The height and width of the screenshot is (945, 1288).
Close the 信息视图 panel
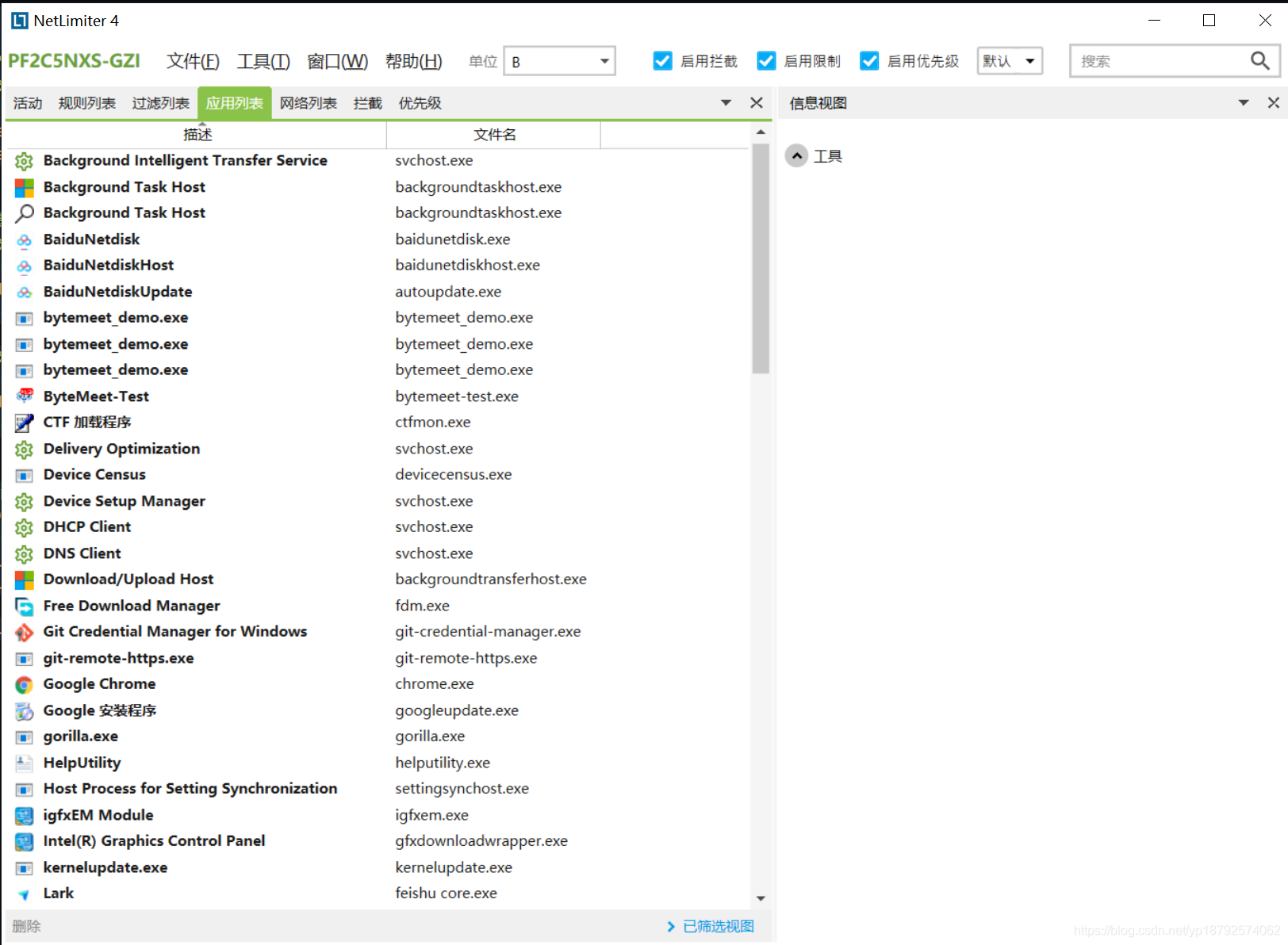(x=1273, y=103)
